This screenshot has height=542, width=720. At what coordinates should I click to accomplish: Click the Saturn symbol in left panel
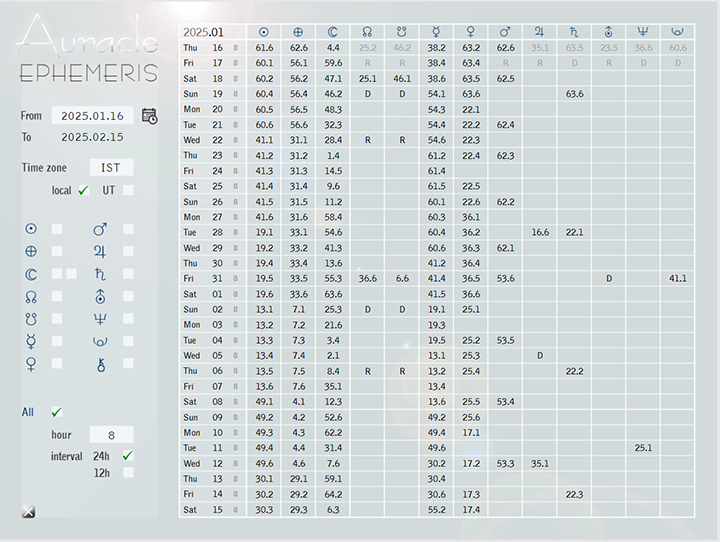(x=100, y=274)
